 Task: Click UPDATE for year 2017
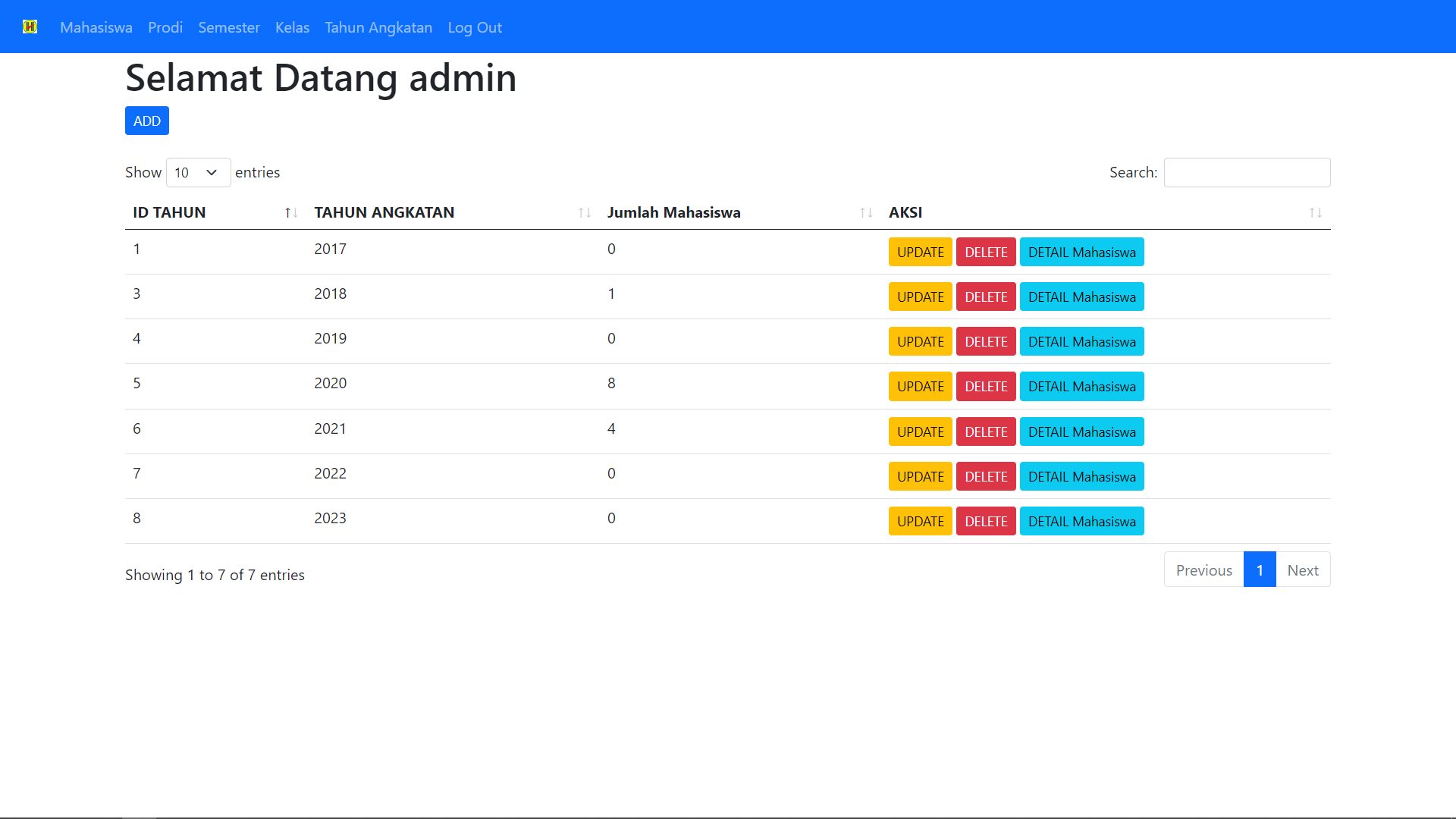pos(920,252)
